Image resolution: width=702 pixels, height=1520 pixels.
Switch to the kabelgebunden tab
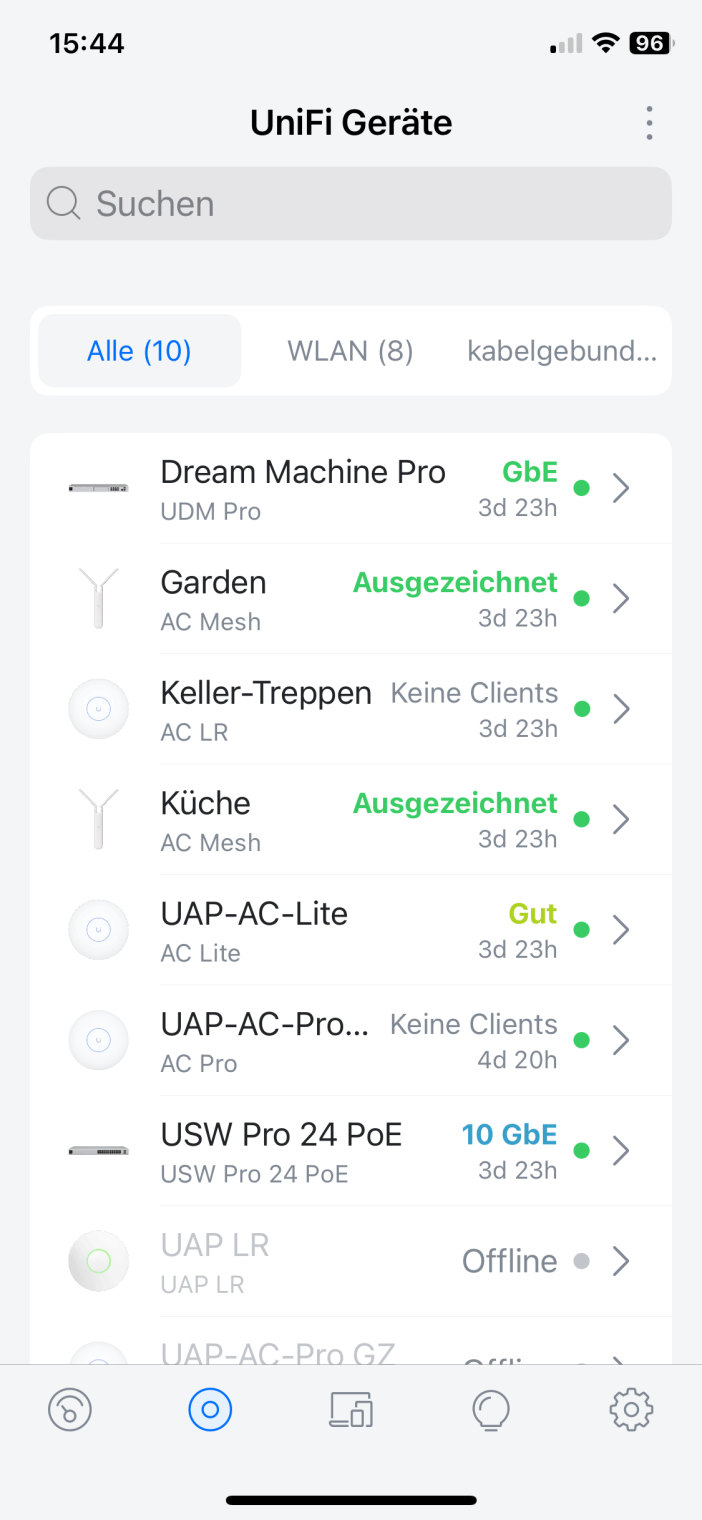pos(561,351)
